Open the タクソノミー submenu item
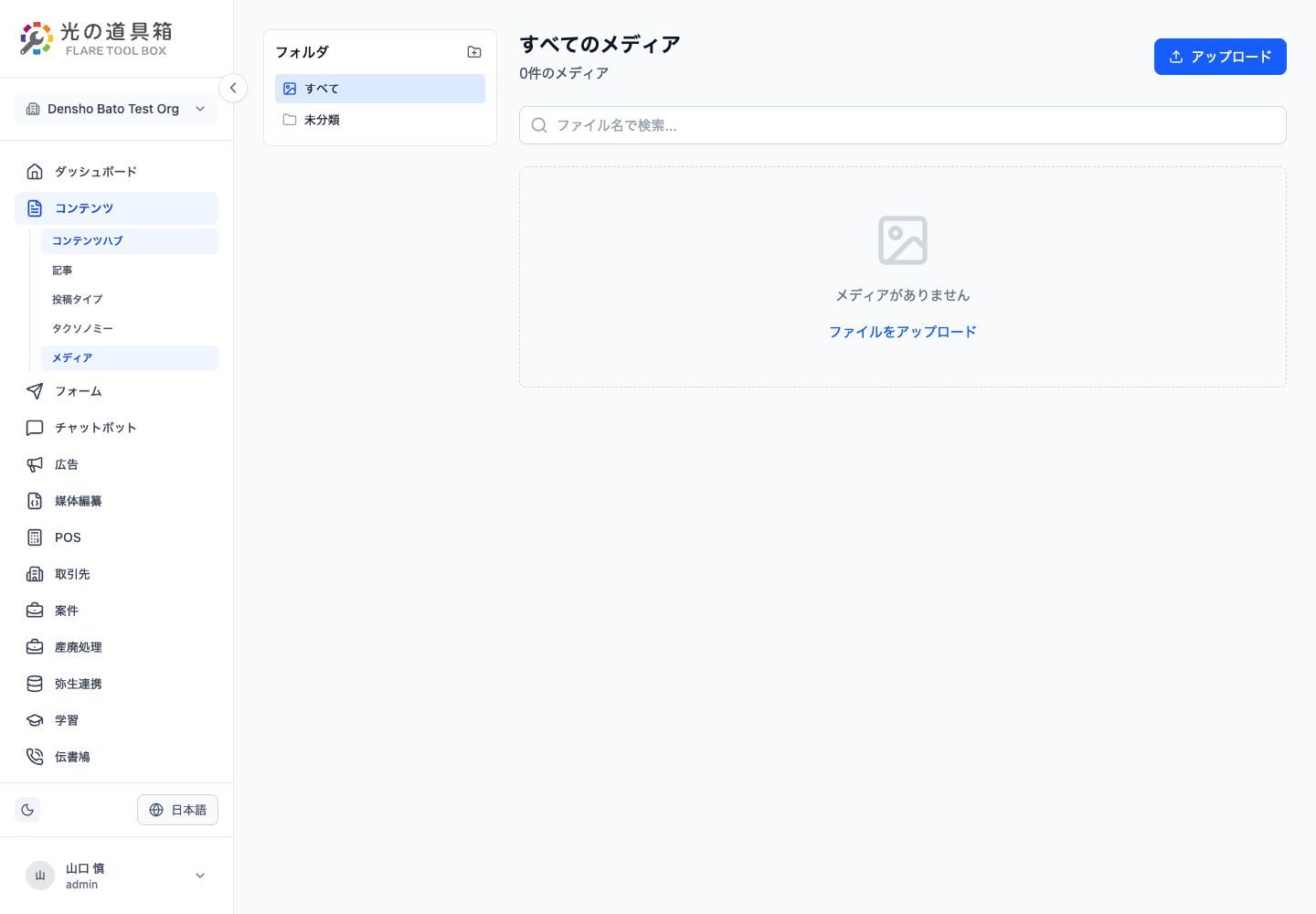This screenshot has height=914, width=1316. [x=130, y=329]
